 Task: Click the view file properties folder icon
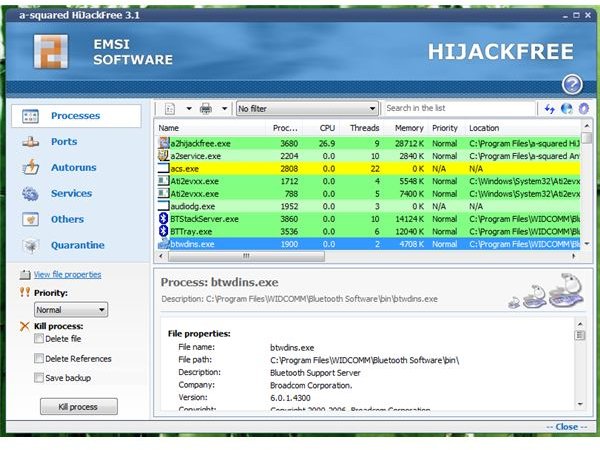(x=25, y=274)
